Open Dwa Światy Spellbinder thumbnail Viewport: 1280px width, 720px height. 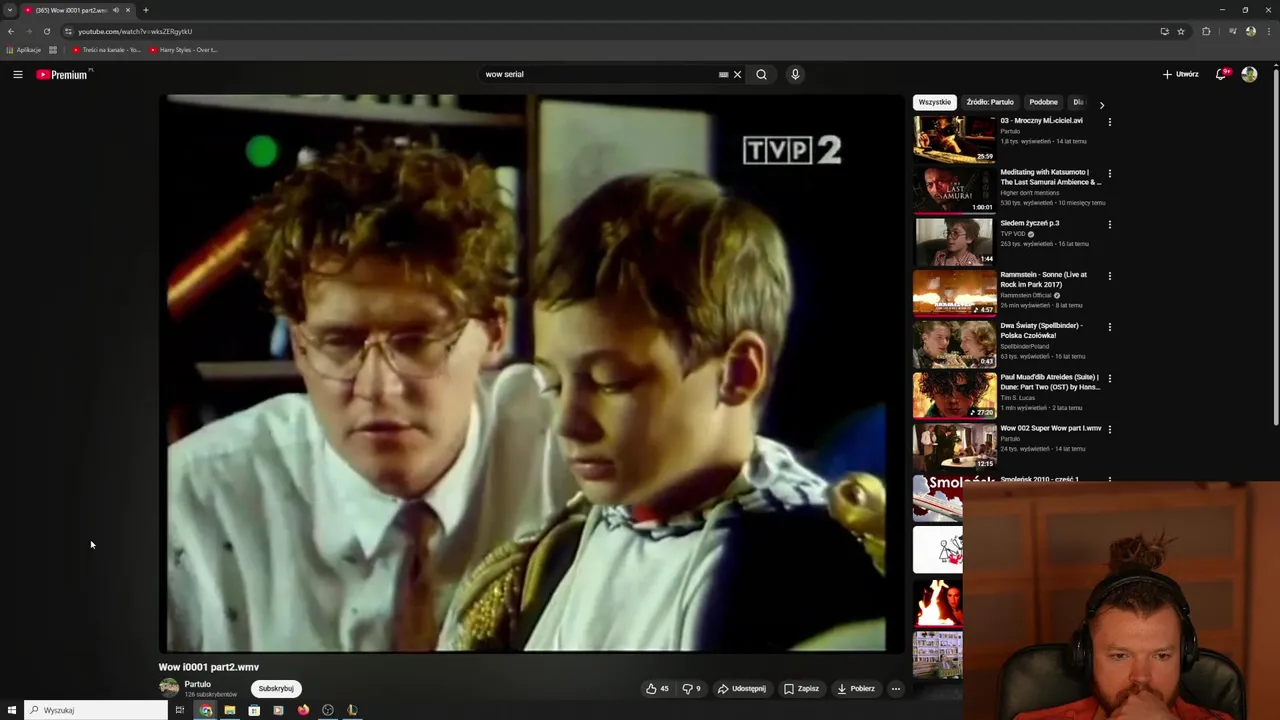pos(954,344)
